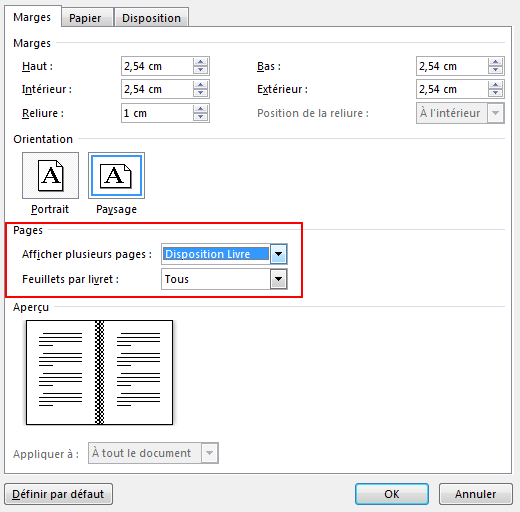Open the Afficher plusieurs pages dropdown arrow
Image resolution: width=520 pixels, height=512 pixels.
click(x=278, y=254)
